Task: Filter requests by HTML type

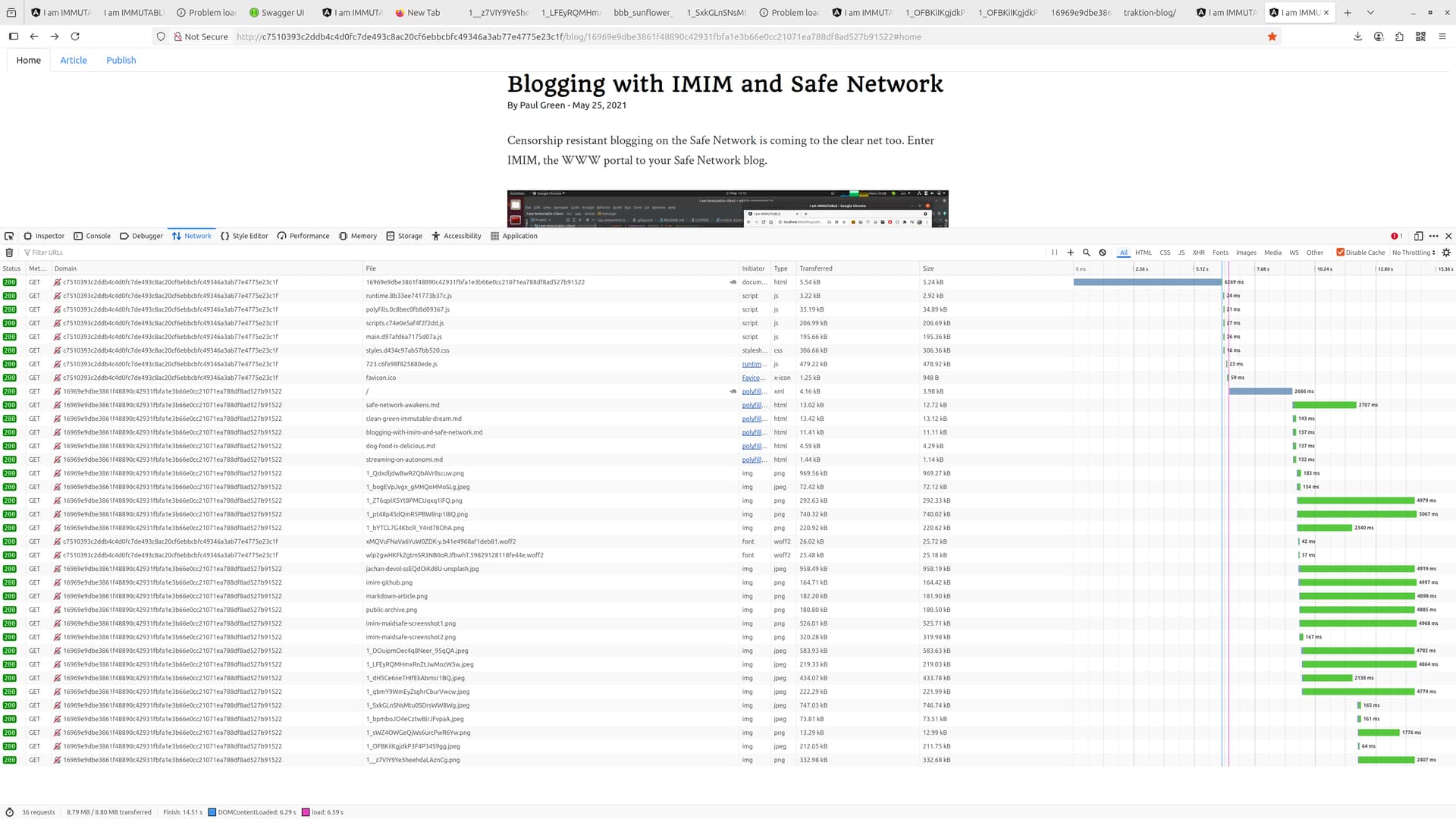Action: (1144, 253)
